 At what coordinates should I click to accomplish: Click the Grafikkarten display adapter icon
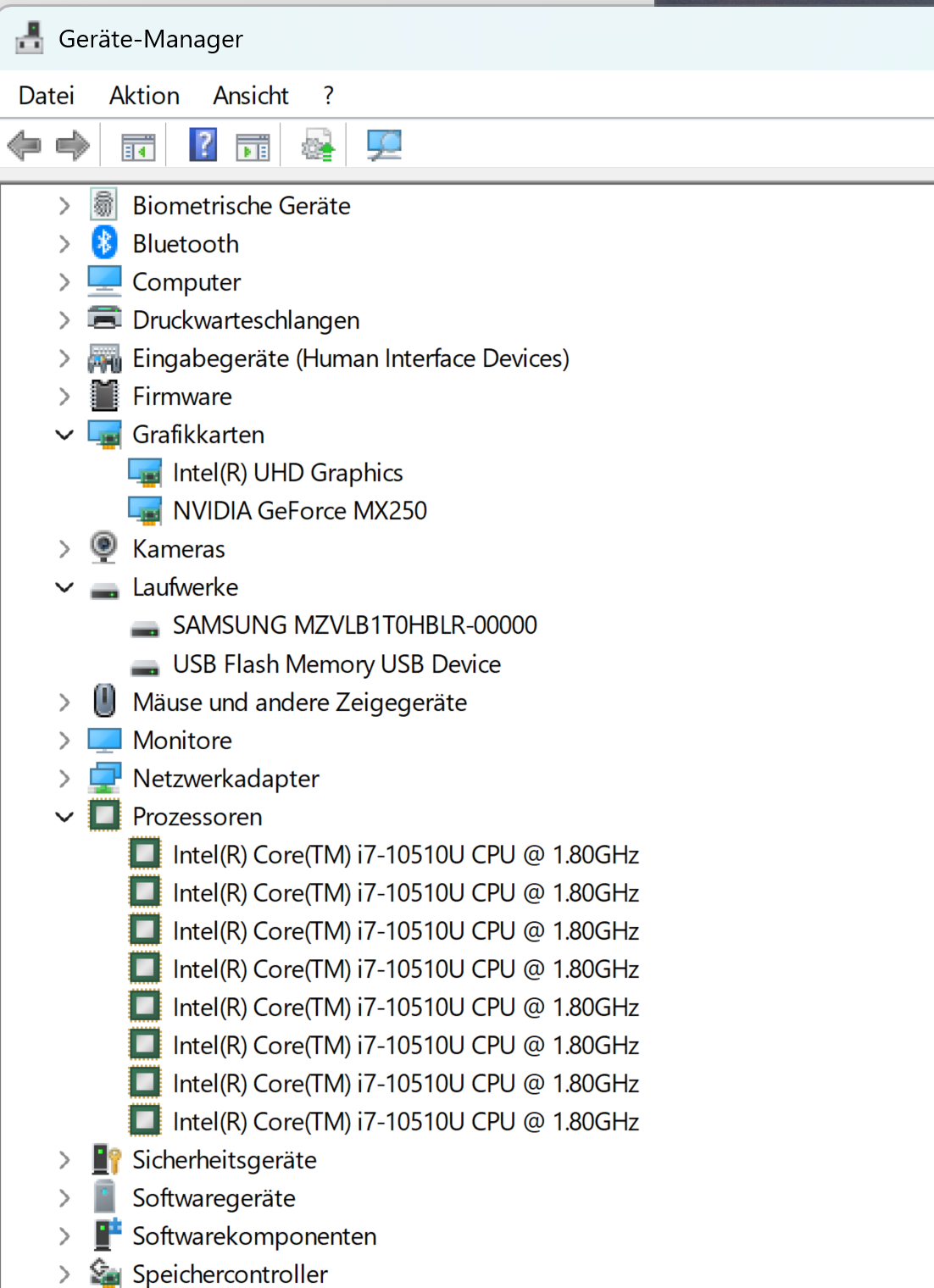coord(104,434)
